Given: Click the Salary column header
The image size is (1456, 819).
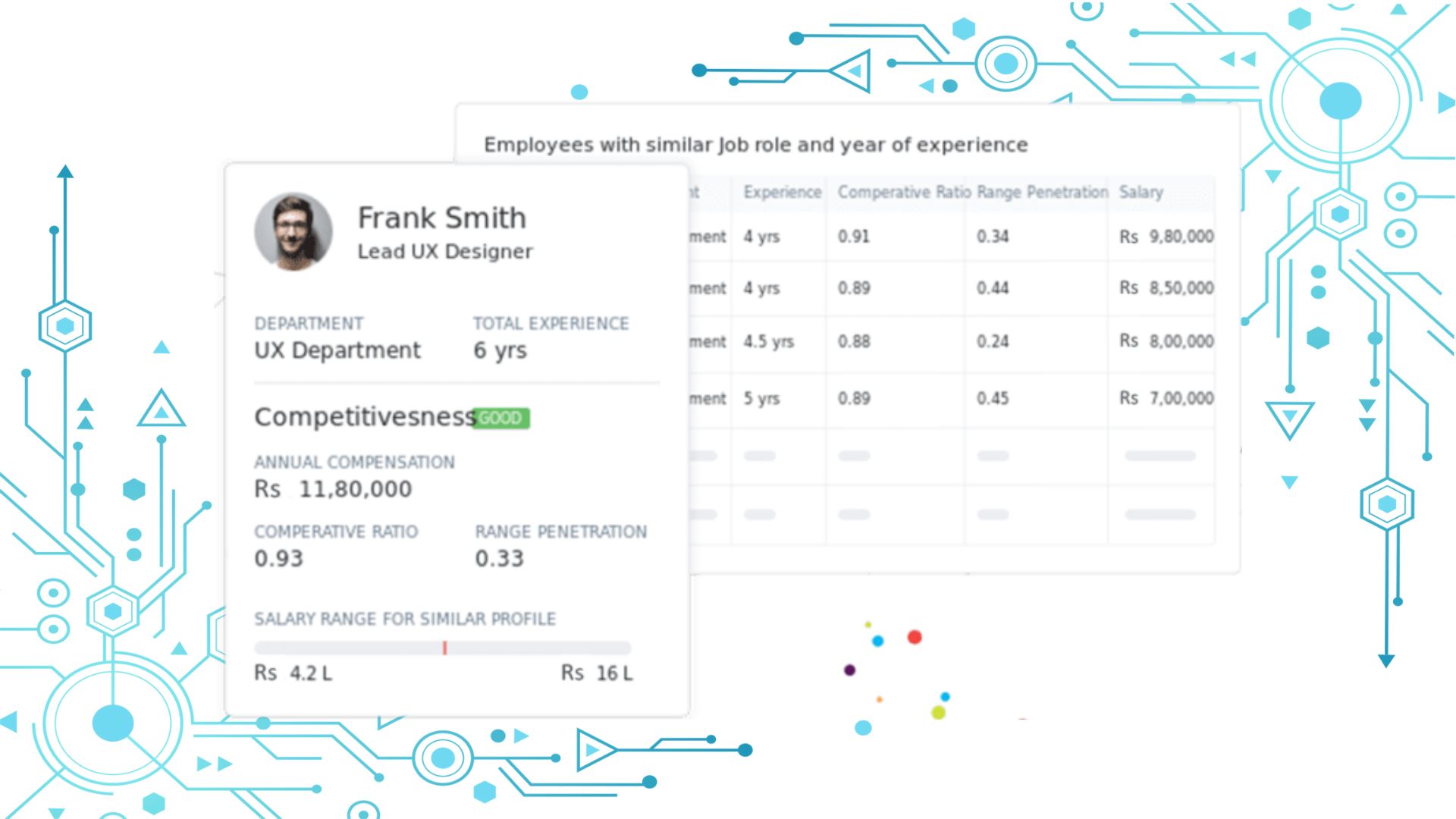Looking at the screenshot, I should 1141,193.
